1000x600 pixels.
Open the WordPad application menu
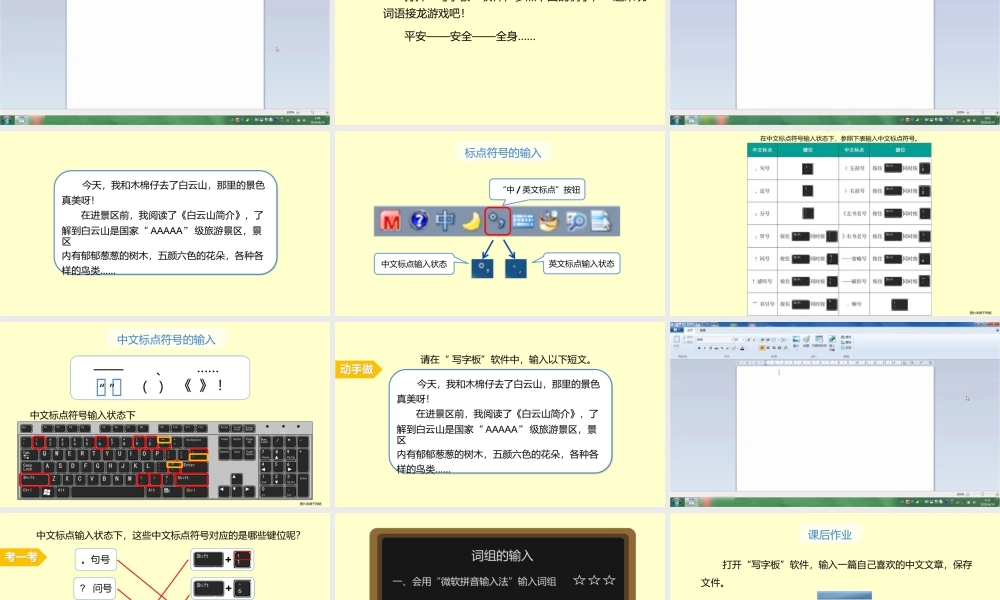pos(677,330)
